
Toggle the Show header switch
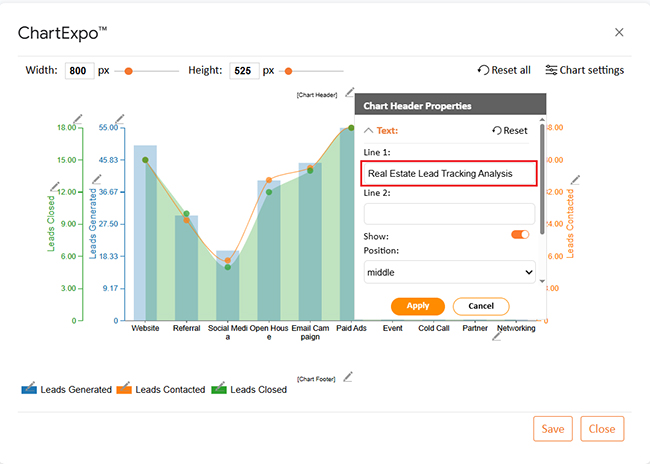pos(520,234)
